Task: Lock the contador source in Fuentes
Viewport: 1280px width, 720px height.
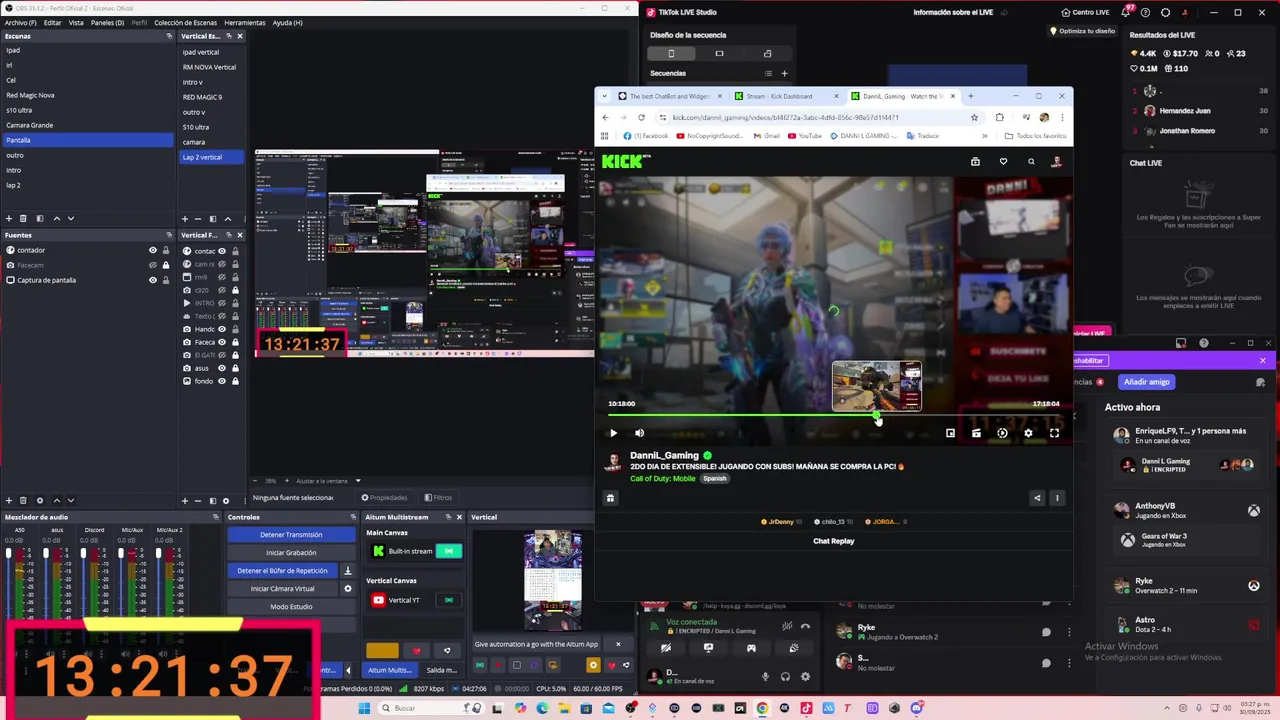Action: pos(166,250)
